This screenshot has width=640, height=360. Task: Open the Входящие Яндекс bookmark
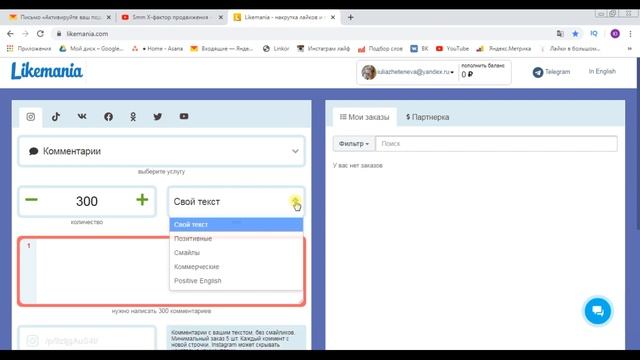point(222,49)
